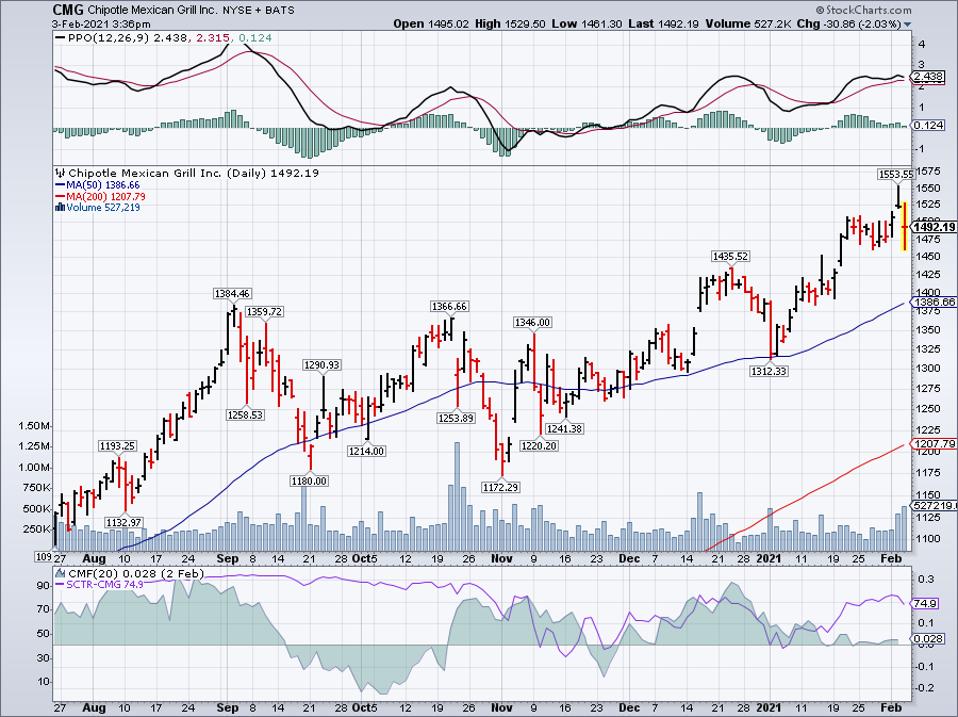
Task: Click the 1207.79 tag on the right price axis
Action: 933,443
